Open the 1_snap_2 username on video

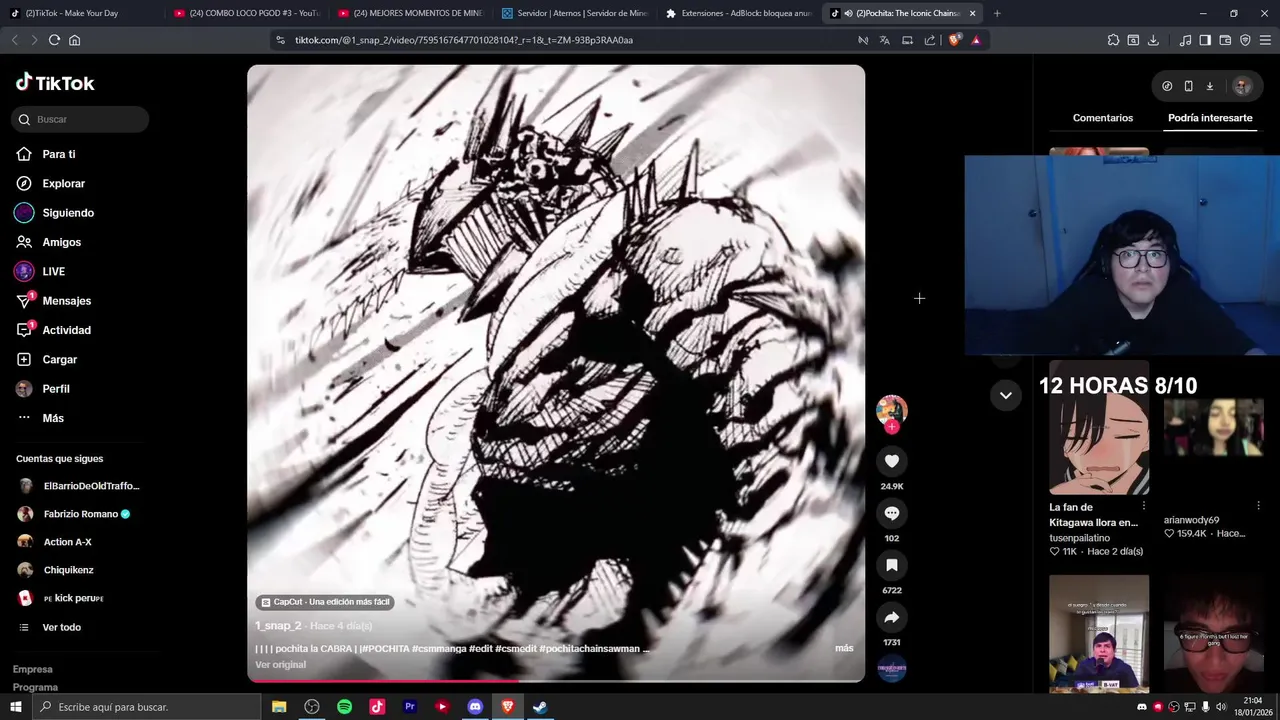(x=278, y=626)
